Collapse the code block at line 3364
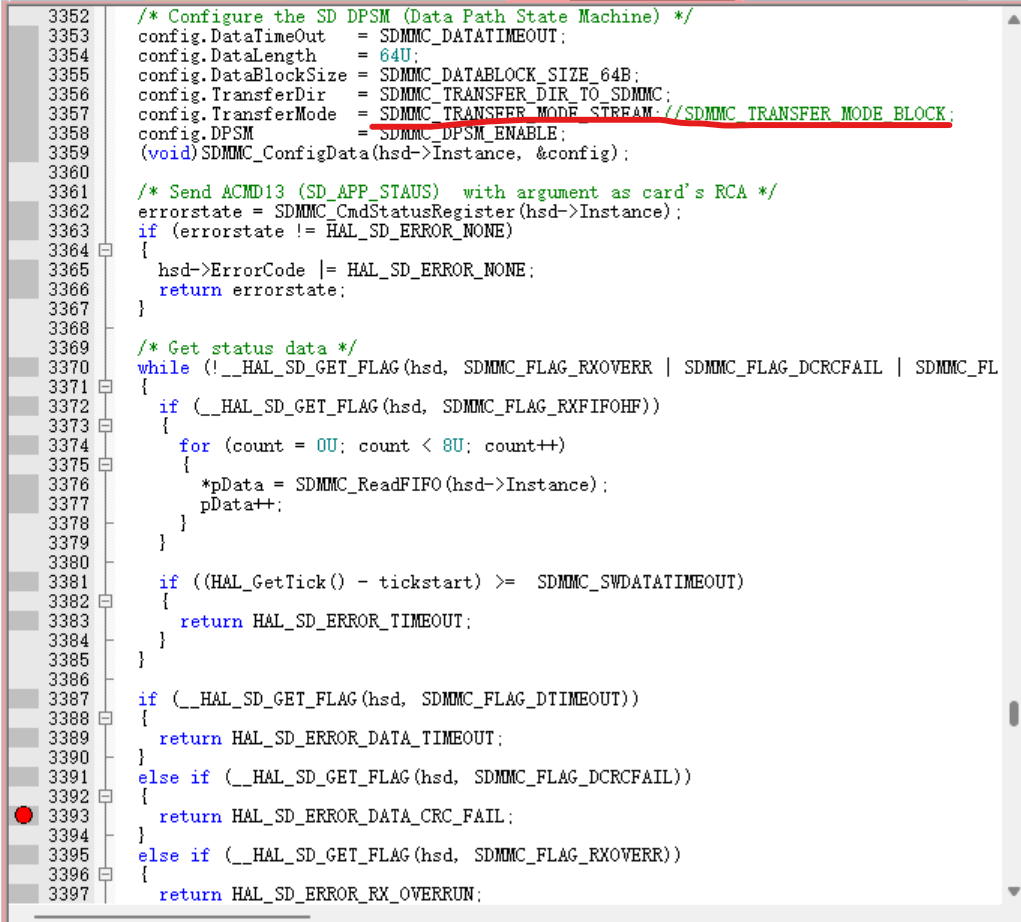Image resolution: width=1021 pixels, height=922 pixels. tap(105, 250)
